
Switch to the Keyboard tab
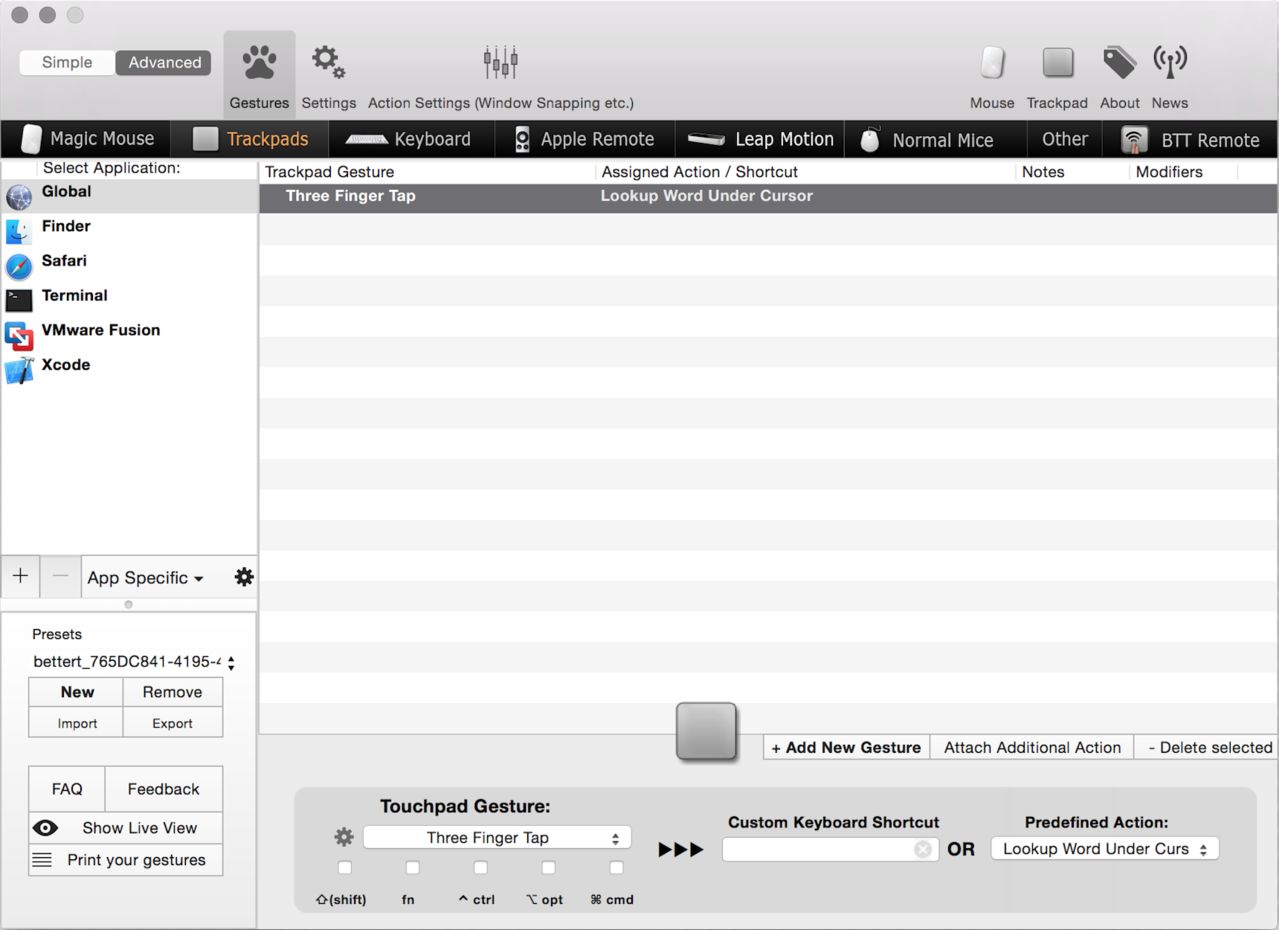[412, 139]
